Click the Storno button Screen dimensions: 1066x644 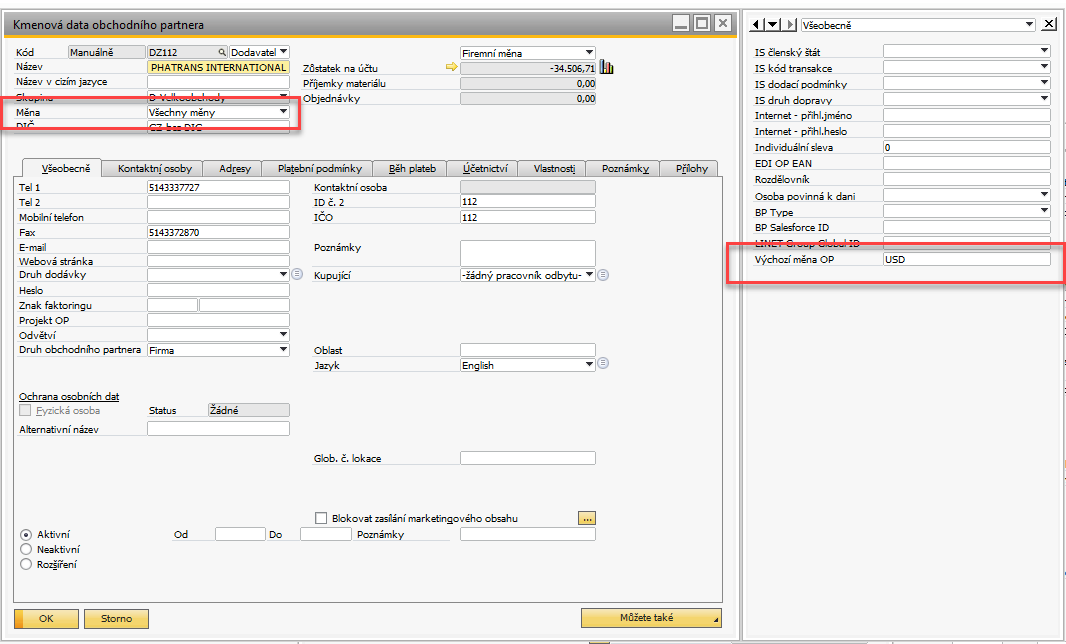pyautogui.click(x=116, y=618)
